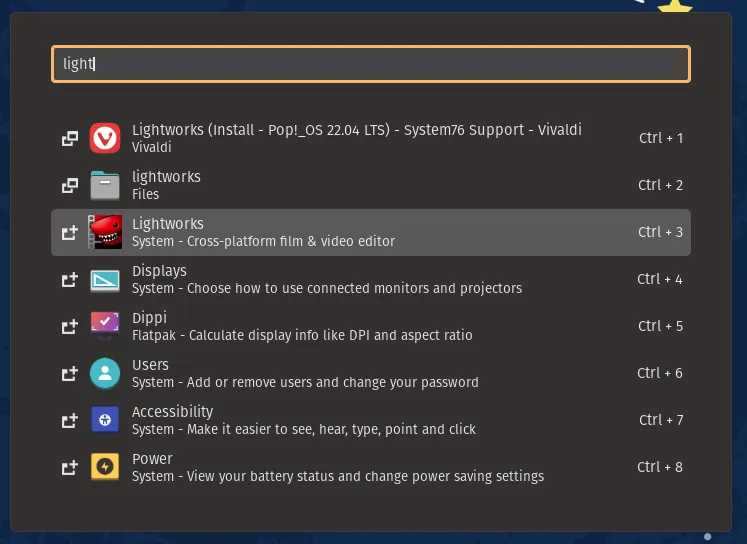
Task: Click the launch icon beside the Lightworks app
Action: 70,232
